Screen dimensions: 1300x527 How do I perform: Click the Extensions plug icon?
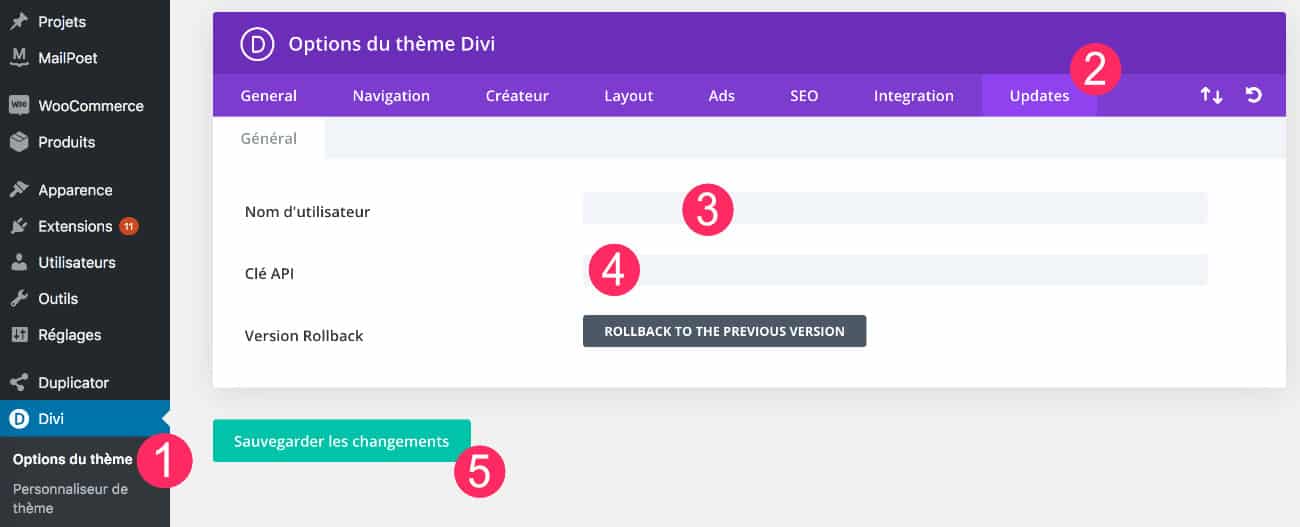[18, 226]
